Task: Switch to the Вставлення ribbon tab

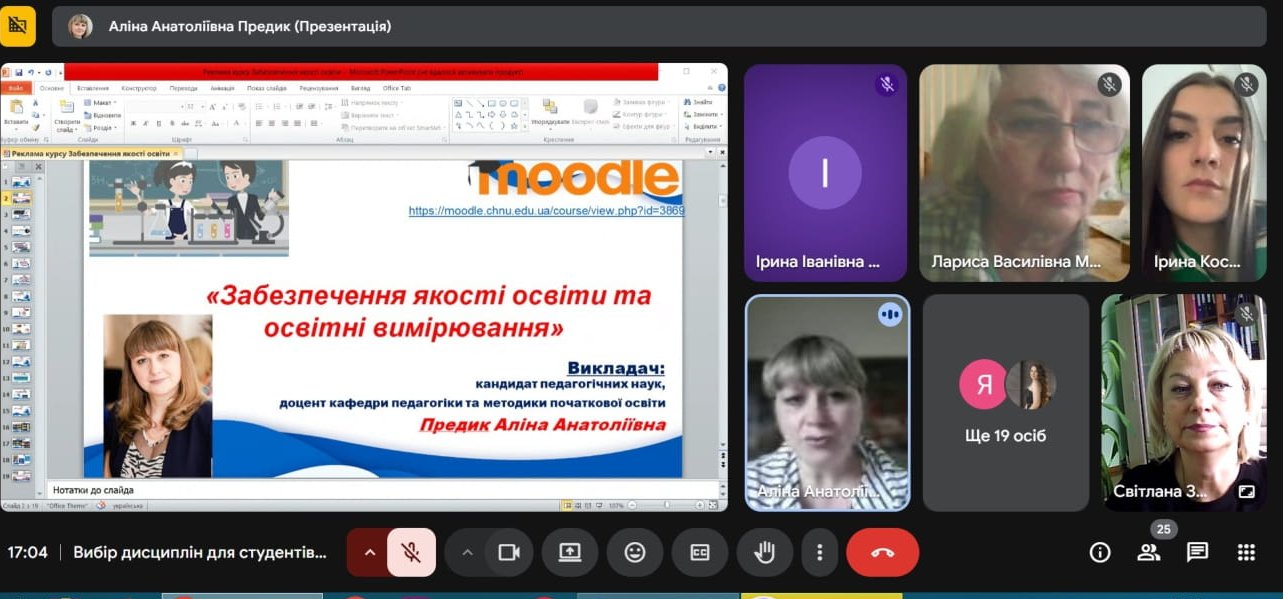Action: coord(93,88)
